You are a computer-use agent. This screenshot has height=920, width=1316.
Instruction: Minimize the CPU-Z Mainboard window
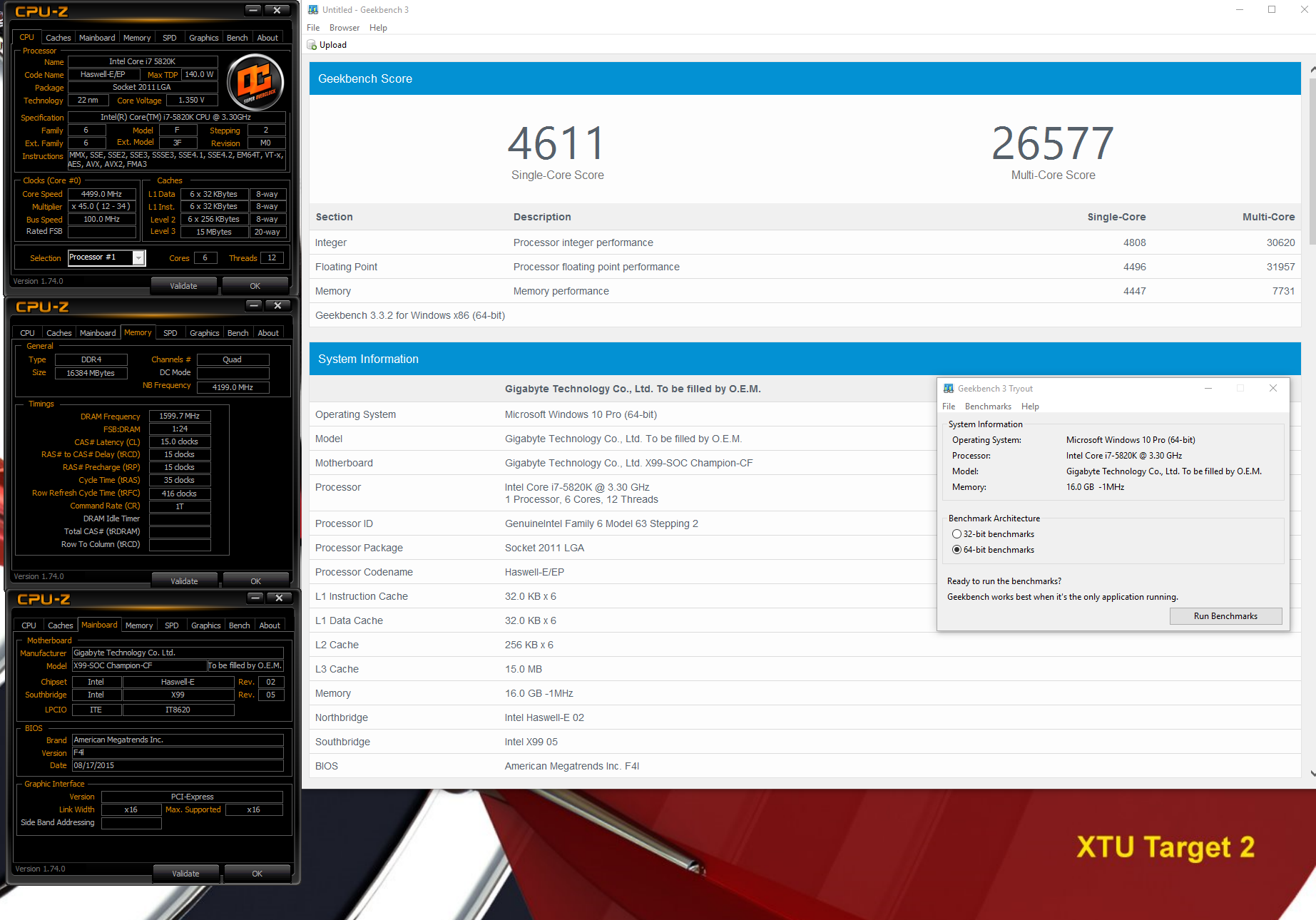(x=255, y=598)
